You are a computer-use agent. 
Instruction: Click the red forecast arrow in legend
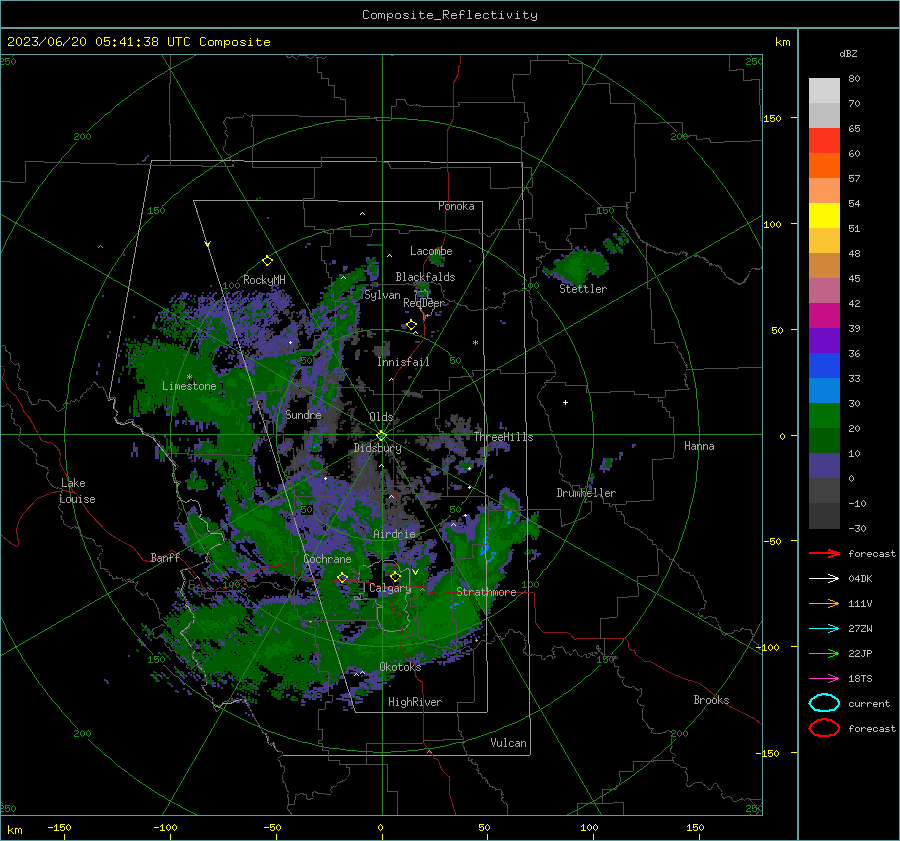tap(824, 553)
